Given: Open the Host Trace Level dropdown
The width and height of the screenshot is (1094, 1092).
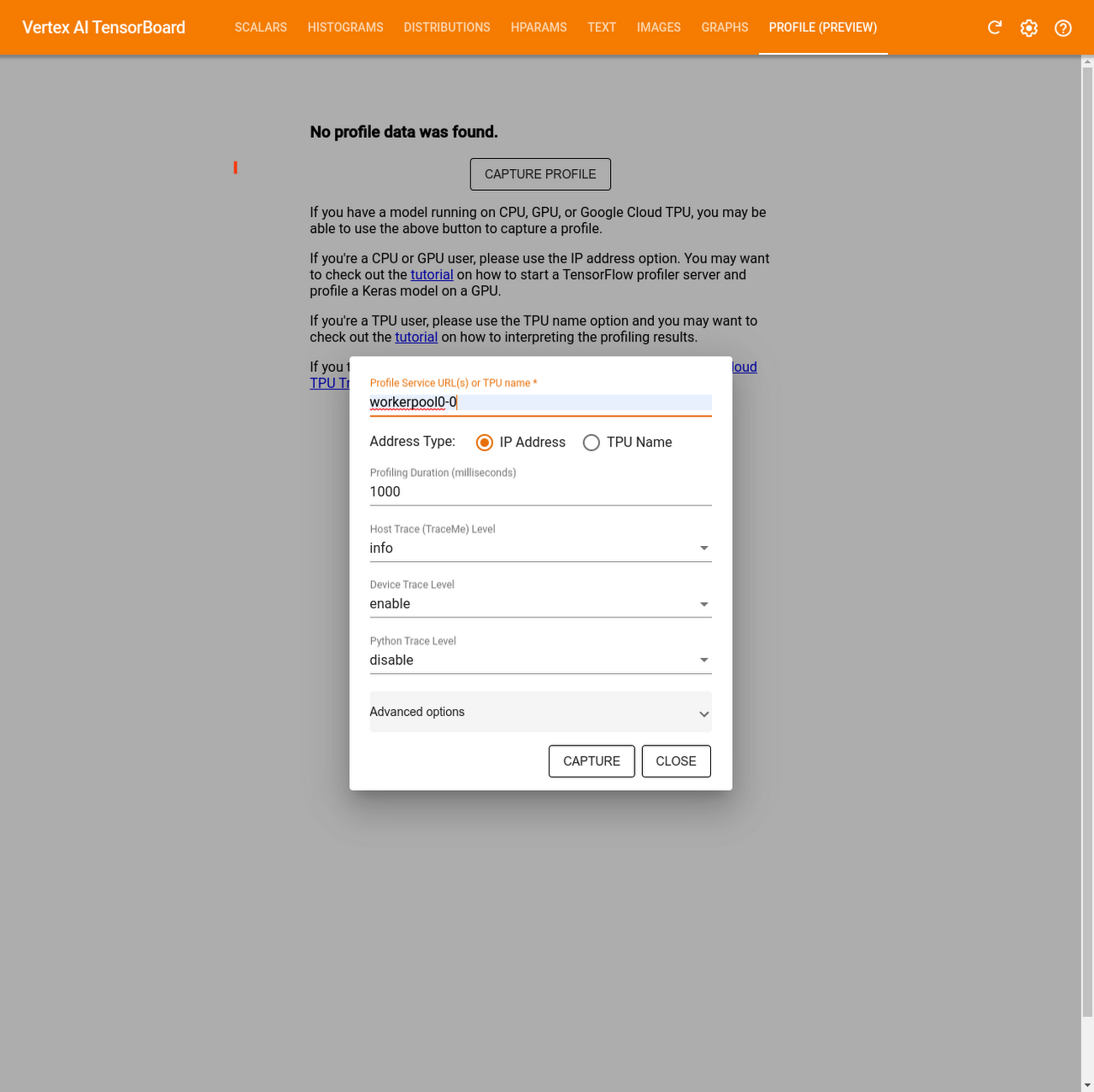Looking at the screenshot, I should click(540, 548).
